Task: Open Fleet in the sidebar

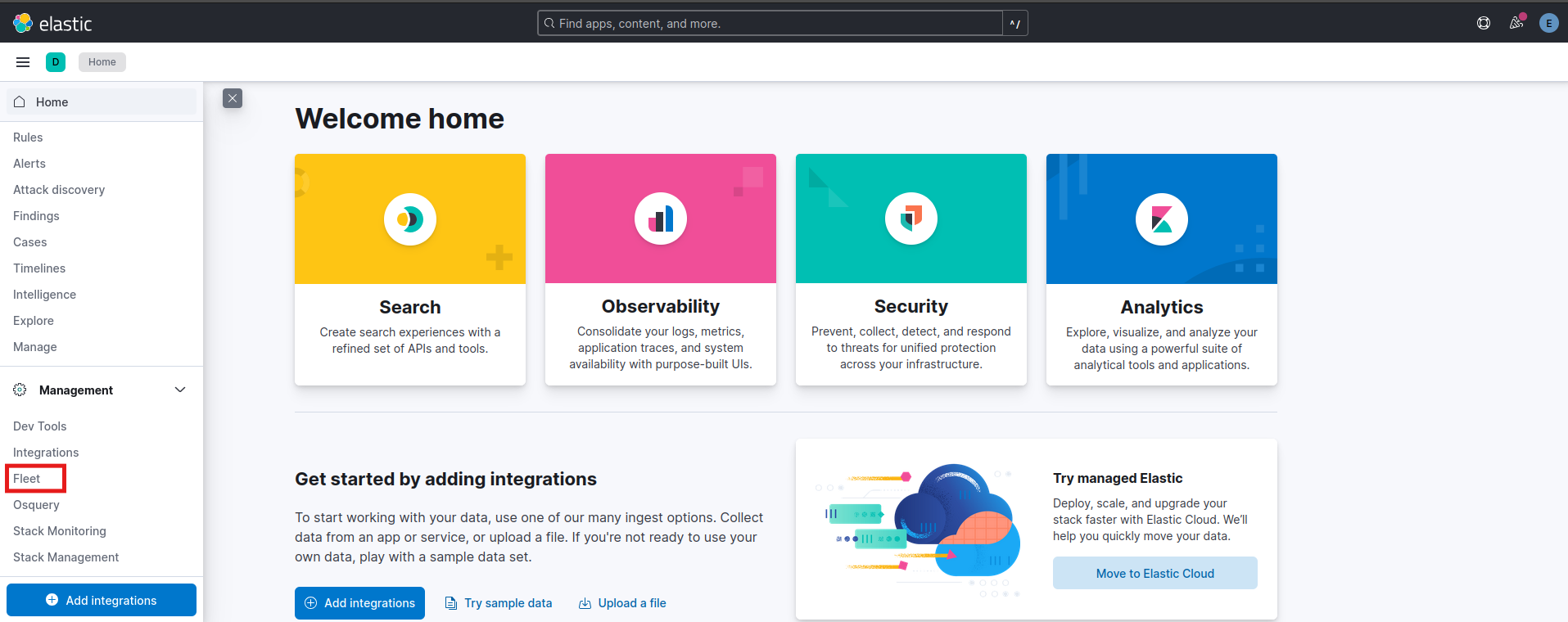Action: pos(27,479)
